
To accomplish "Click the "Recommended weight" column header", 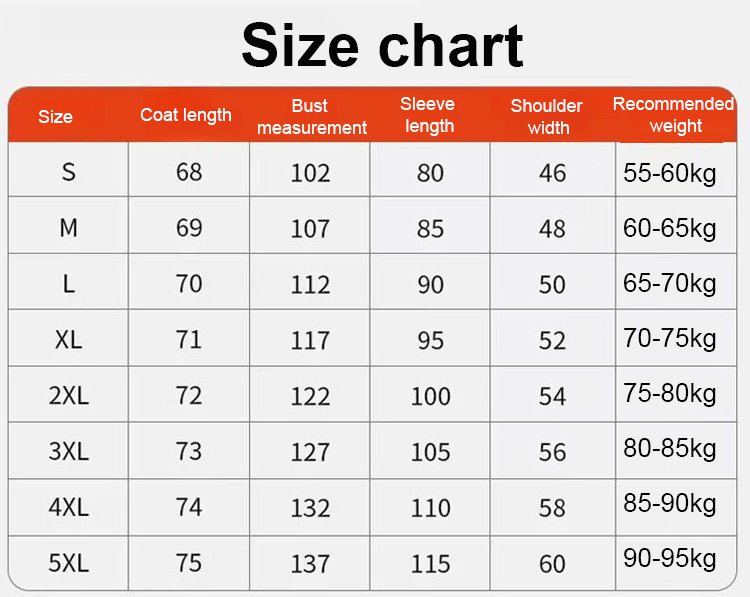I will [674, 115].
